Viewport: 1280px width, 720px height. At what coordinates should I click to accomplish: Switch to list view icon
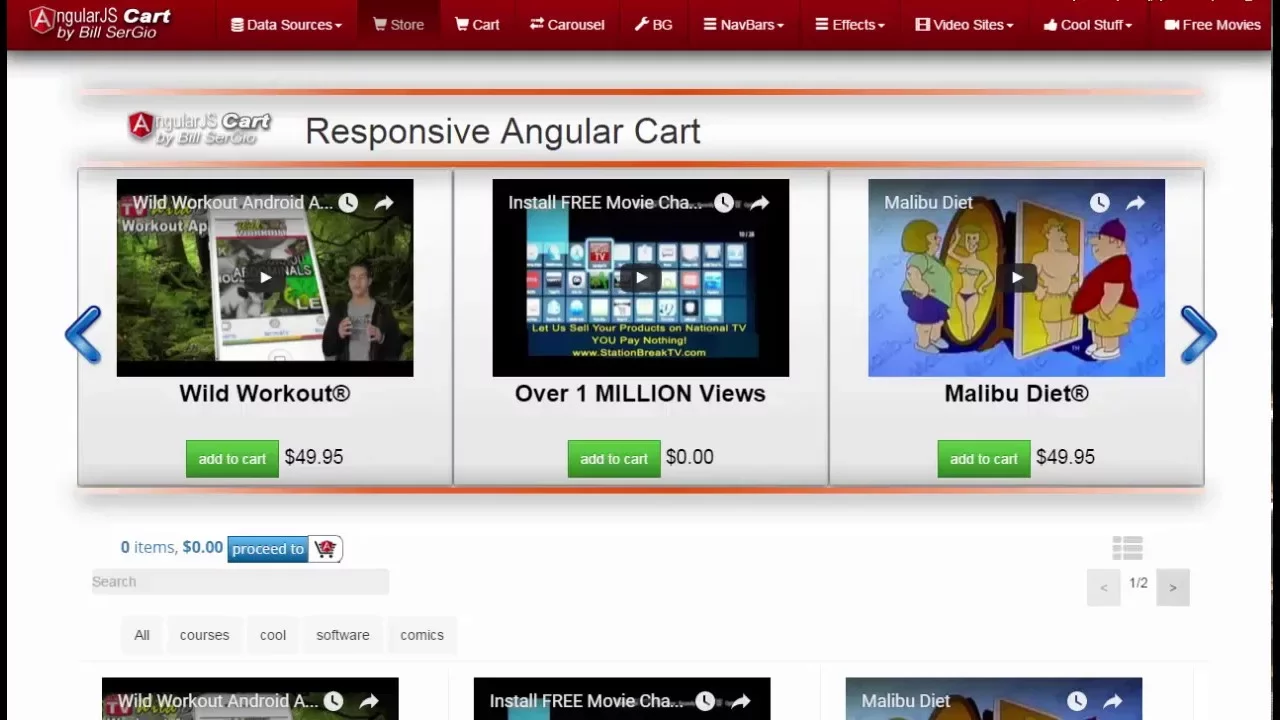pos(1127,548)
